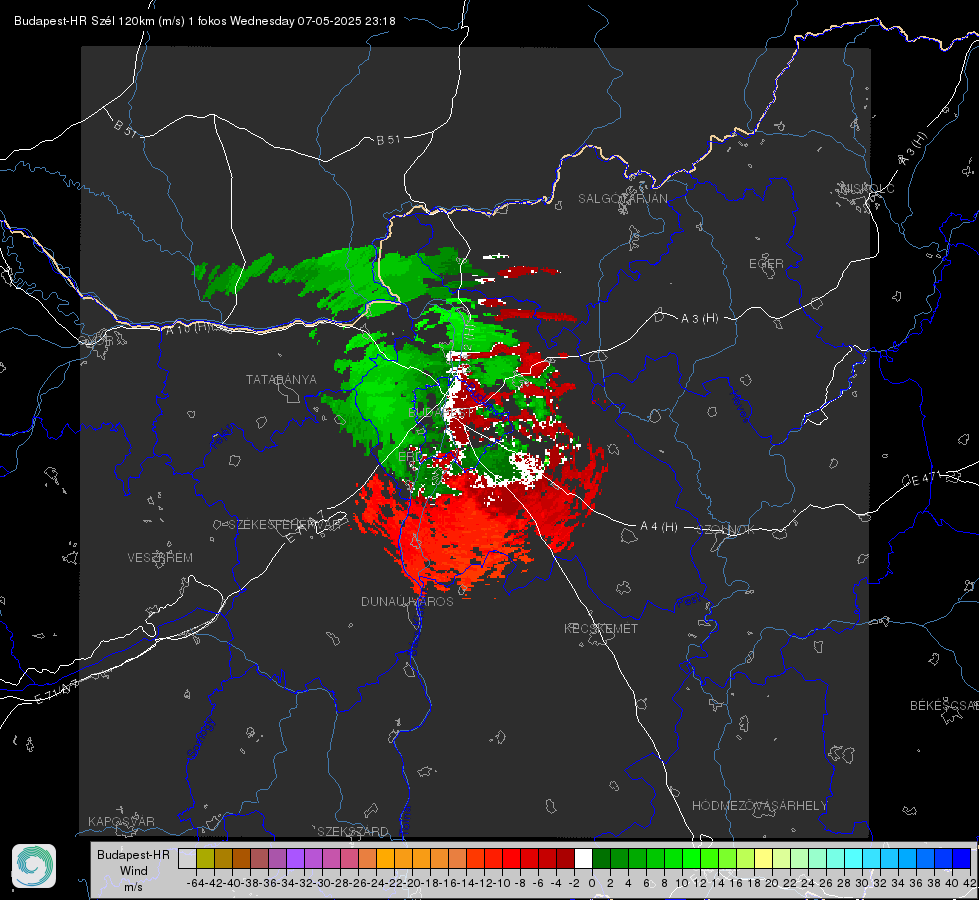Select the cyan swatch between 28 and 30
This screenshot has height=900, width=979.
pyautogui.click(x=854, y=858)
